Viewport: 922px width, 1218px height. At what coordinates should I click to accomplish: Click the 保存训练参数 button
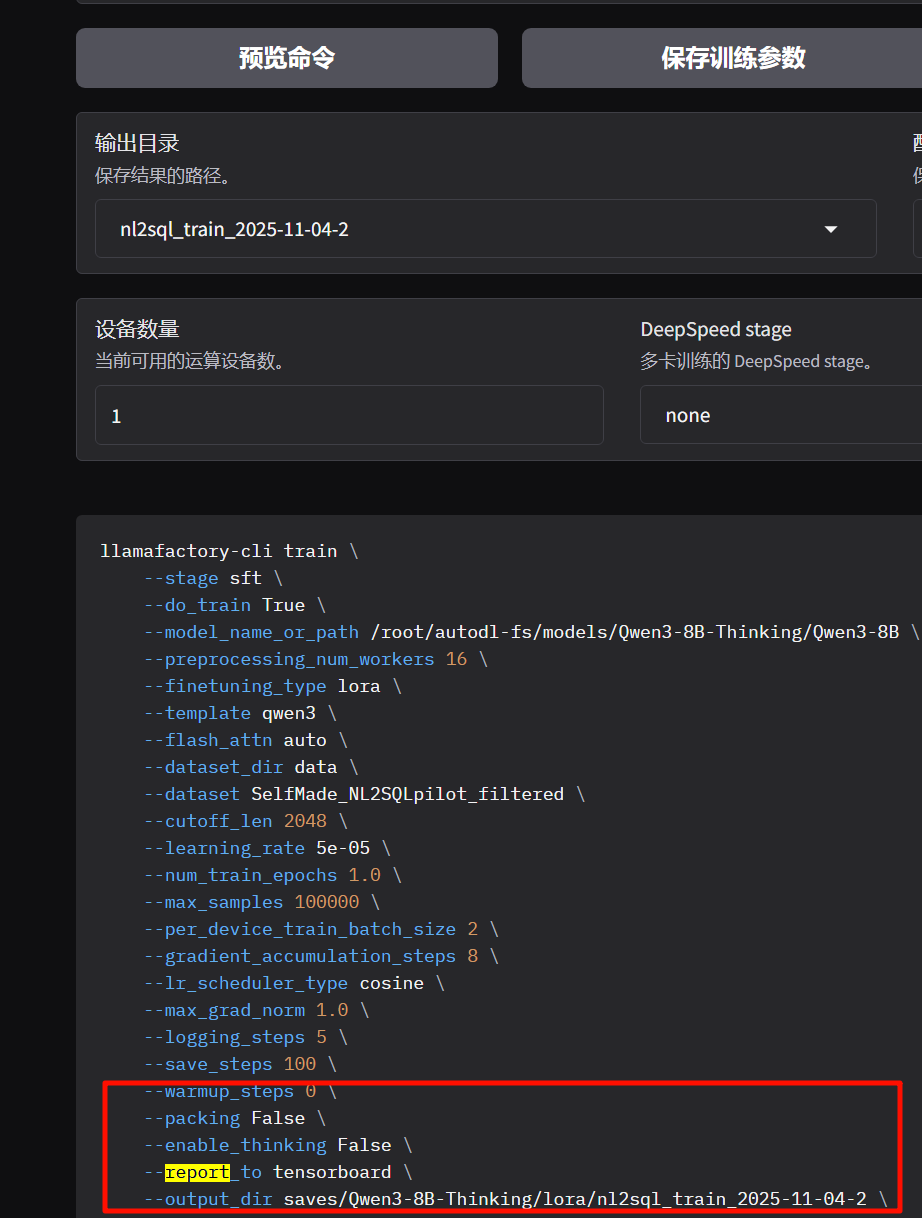[x=722, y=58]
